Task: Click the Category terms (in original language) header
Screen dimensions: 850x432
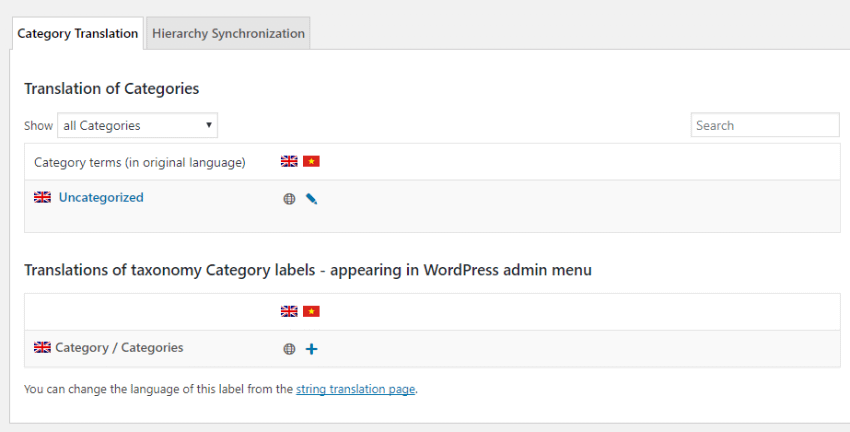Action: [x=140, y=163]
